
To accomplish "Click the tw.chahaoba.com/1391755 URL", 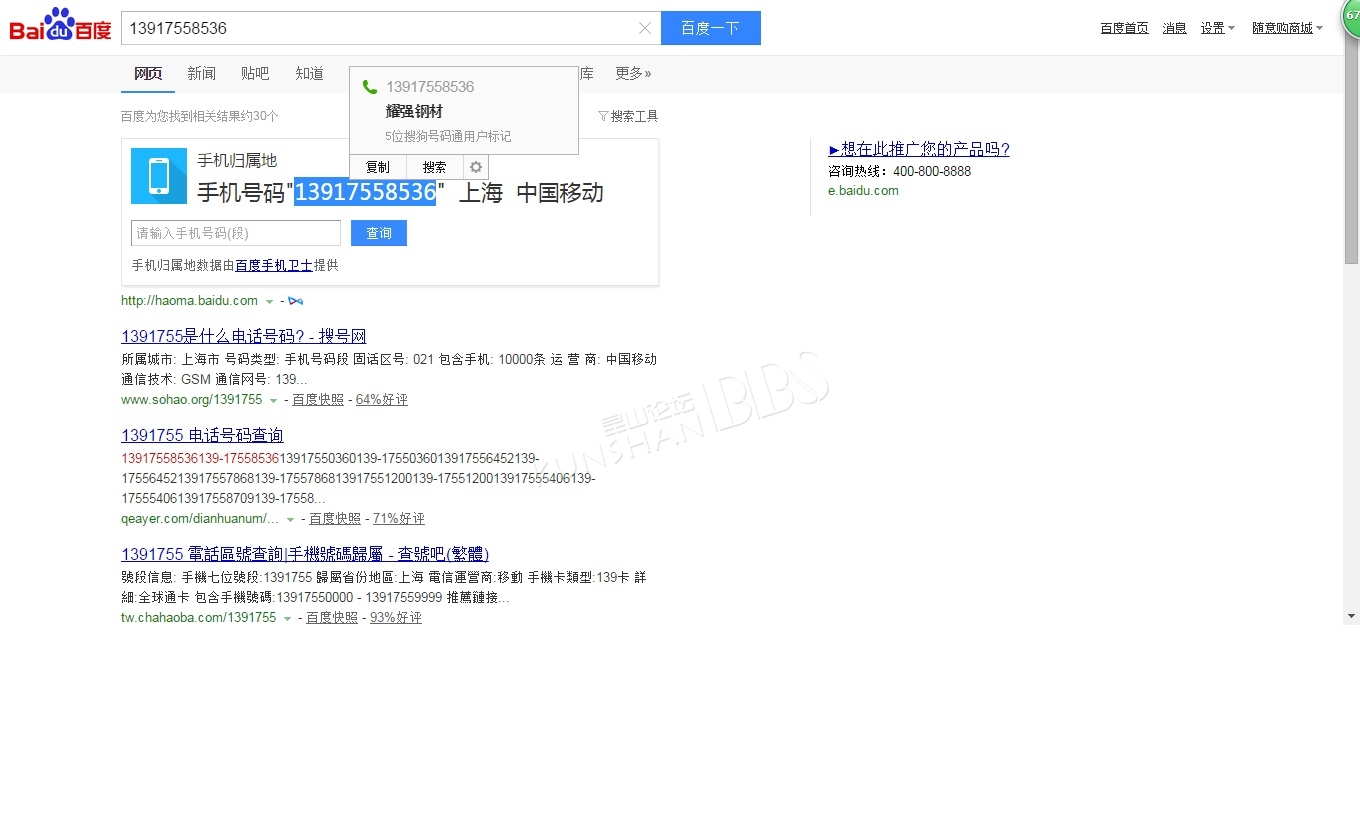I will (x=198, y=618).
